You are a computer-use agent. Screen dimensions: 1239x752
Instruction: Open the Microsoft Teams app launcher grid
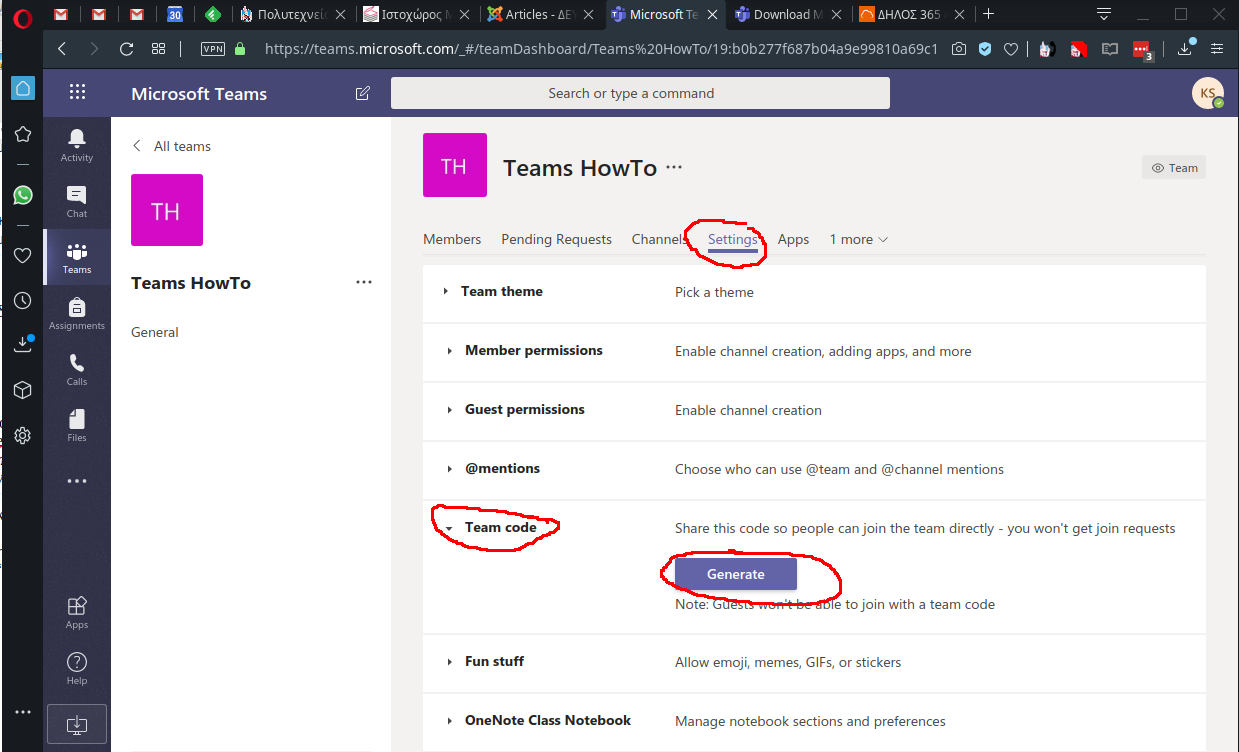pos(77,93)
